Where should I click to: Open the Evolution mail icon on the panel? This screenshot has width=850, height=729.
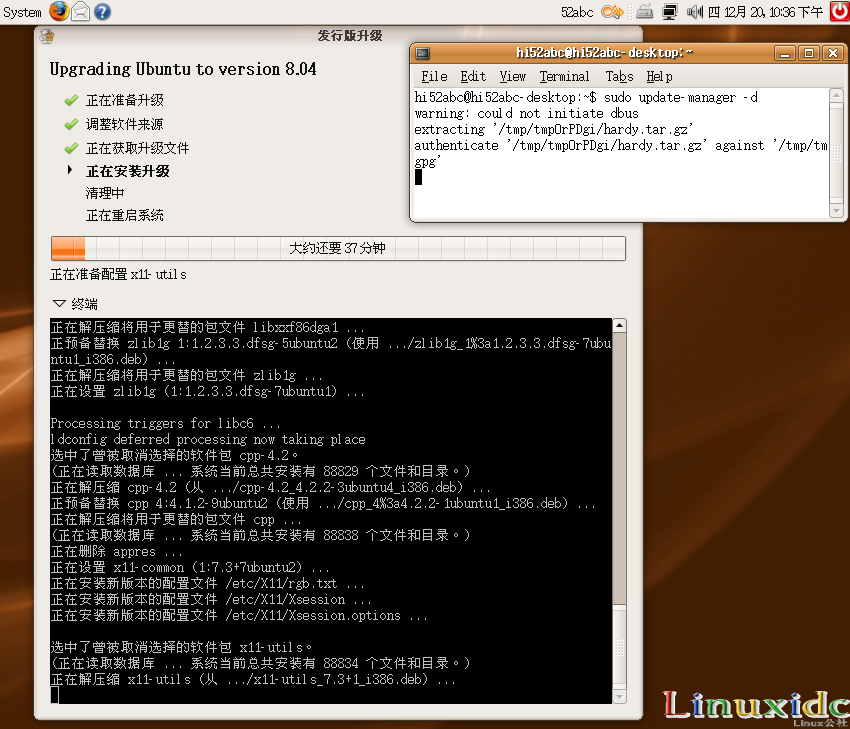click(x=80, y=11)
